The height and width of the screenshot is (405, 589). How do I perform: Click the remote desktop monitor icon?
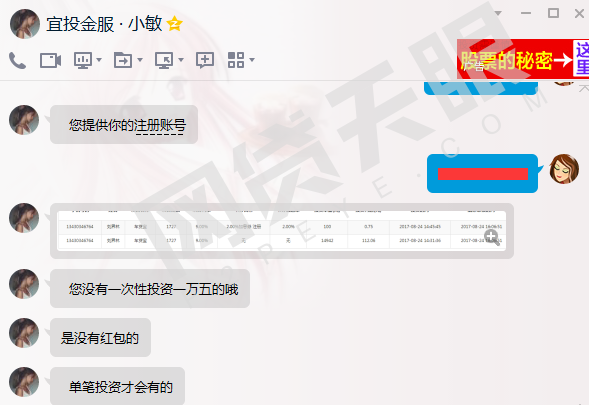(x=165, y=60)
